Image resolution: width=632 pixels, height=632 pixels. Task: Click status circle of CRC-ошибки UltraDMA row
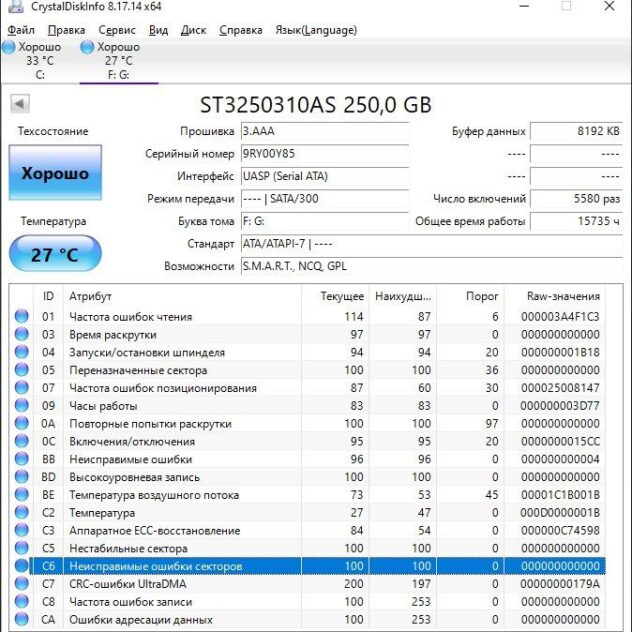(22, 584)
